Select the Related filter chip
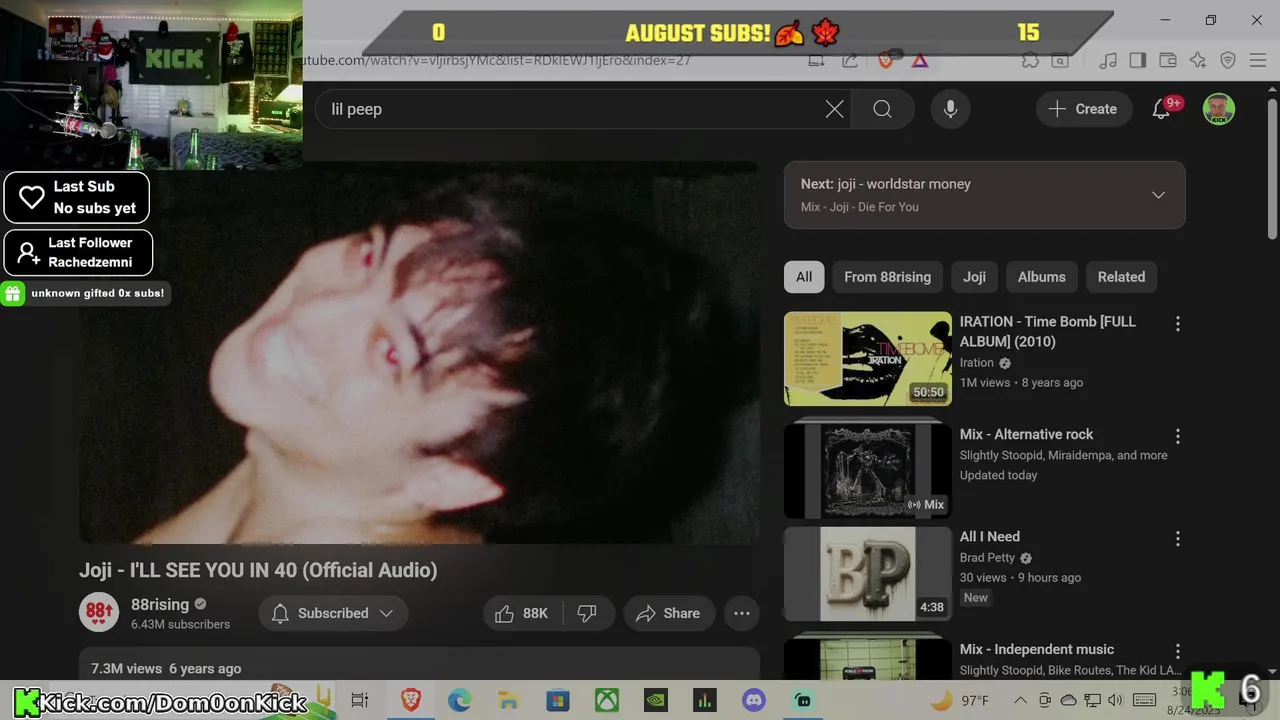This screenshot has height=720, width=1280. [x=1121, y=277]
